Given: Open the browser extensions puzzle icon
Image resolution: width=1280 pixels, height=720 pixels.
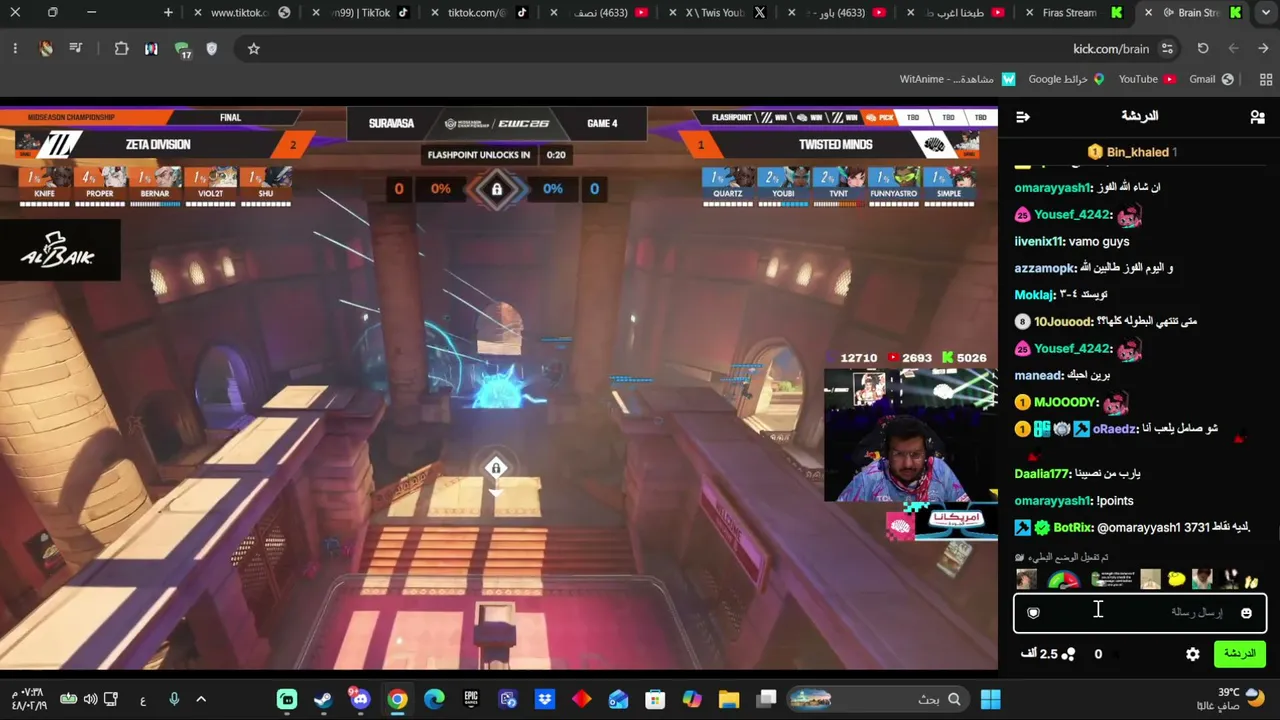Looking at the screenshot, I should pos(121,48).
